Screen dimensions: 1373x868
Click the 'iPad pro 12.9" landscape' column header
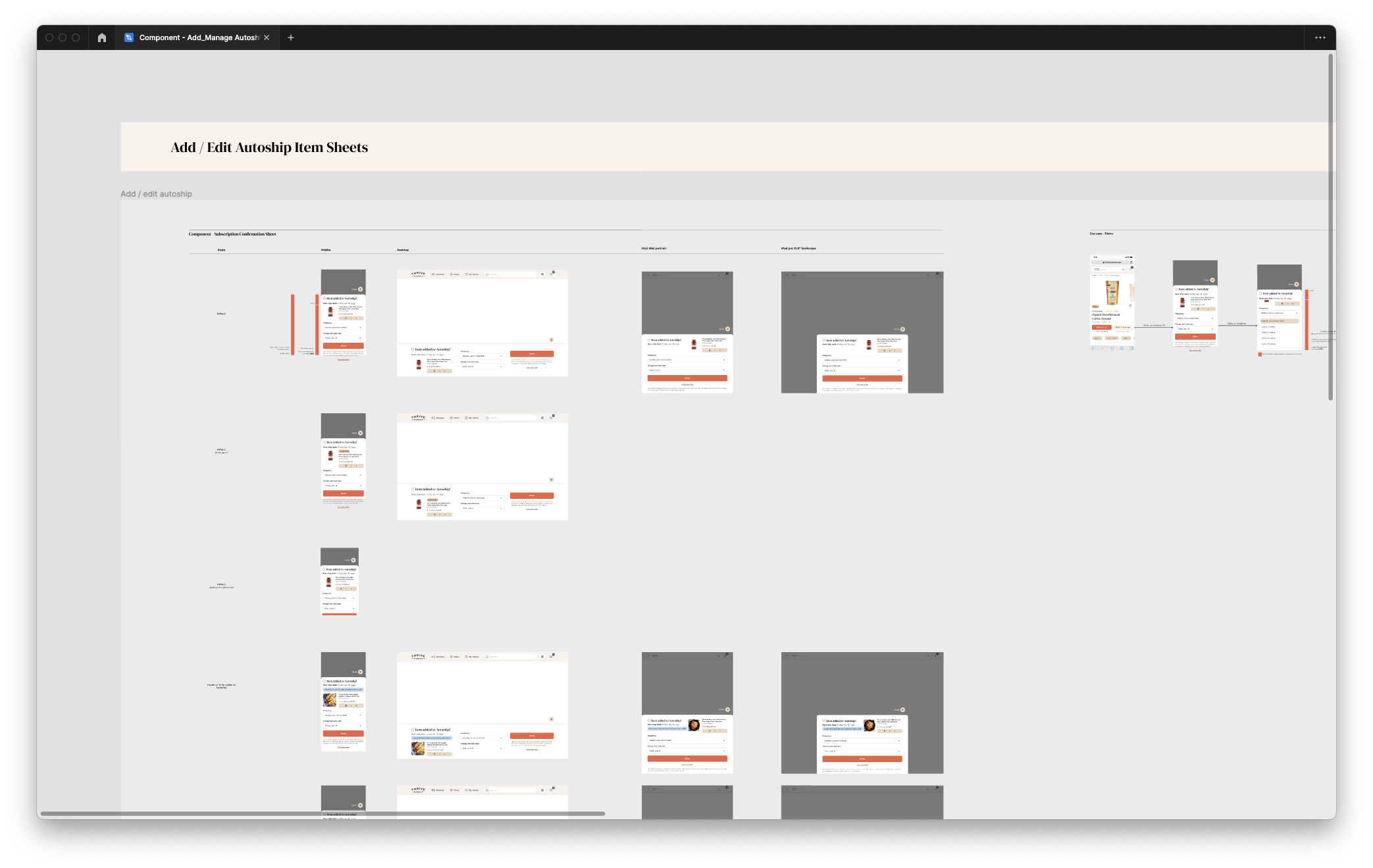798,249
